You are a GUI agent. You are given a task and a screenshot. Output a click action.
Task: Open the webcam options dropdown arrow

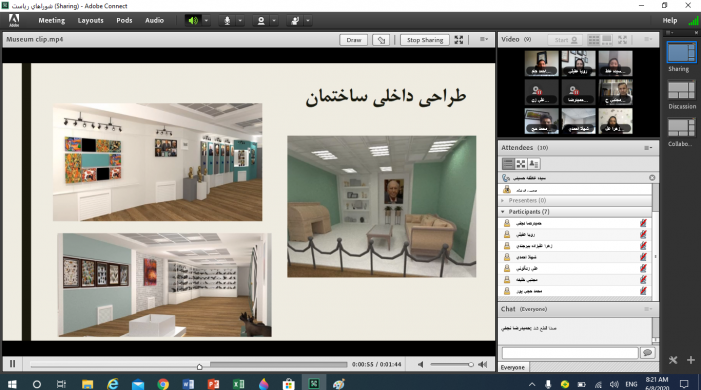coord(274,21)
